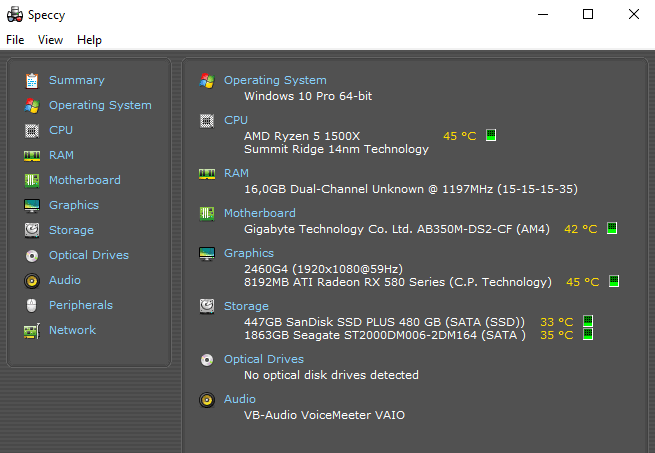Open the File menu
This screenshot has height=453, width=655.
(15, 40)
